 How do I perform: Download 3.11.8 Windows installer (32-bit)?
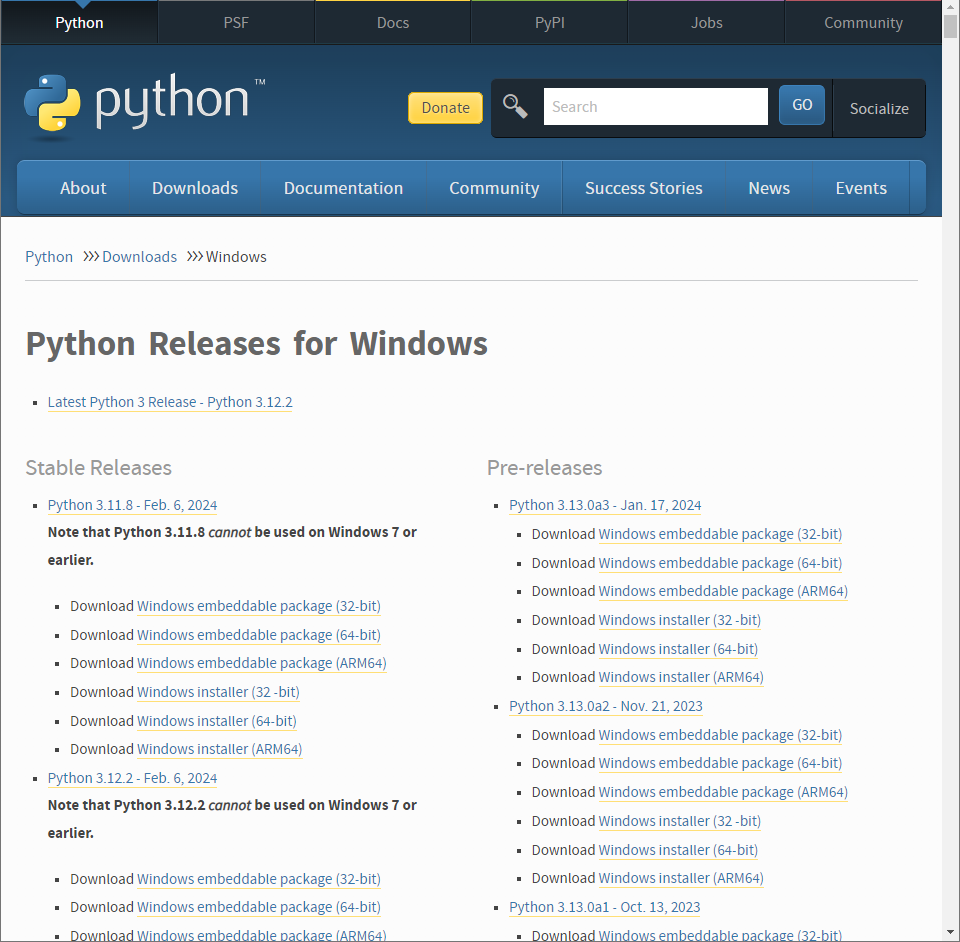[219, 692]
